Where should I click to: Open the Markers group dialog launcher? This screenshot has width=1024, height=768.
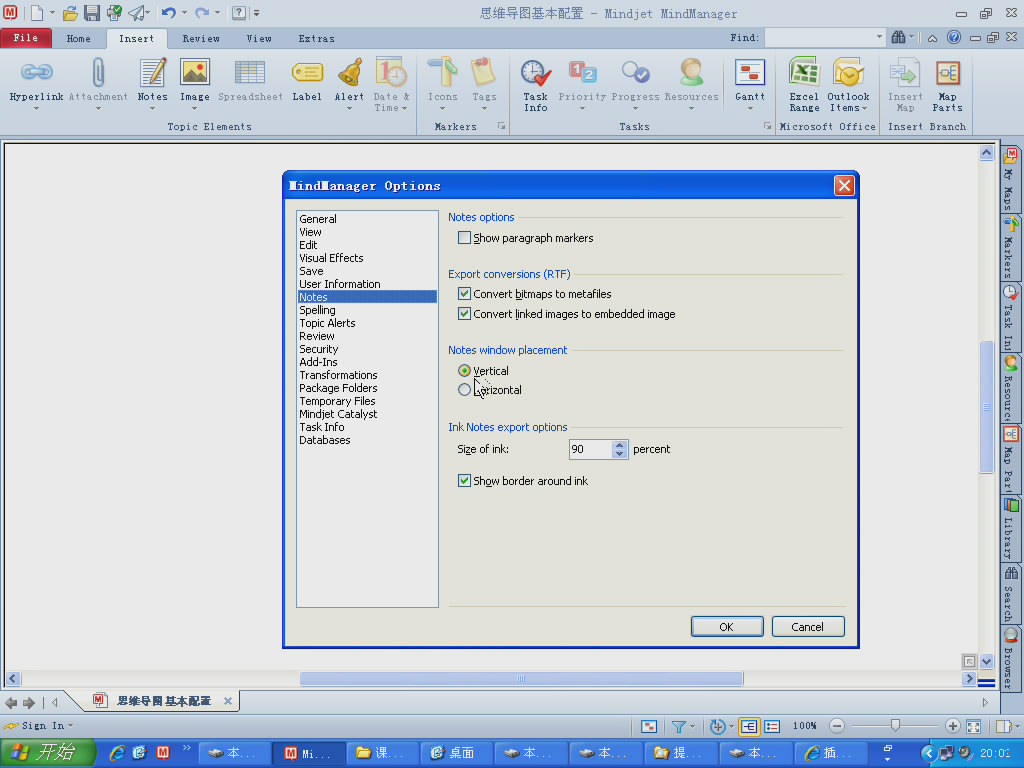pos(501,126)
